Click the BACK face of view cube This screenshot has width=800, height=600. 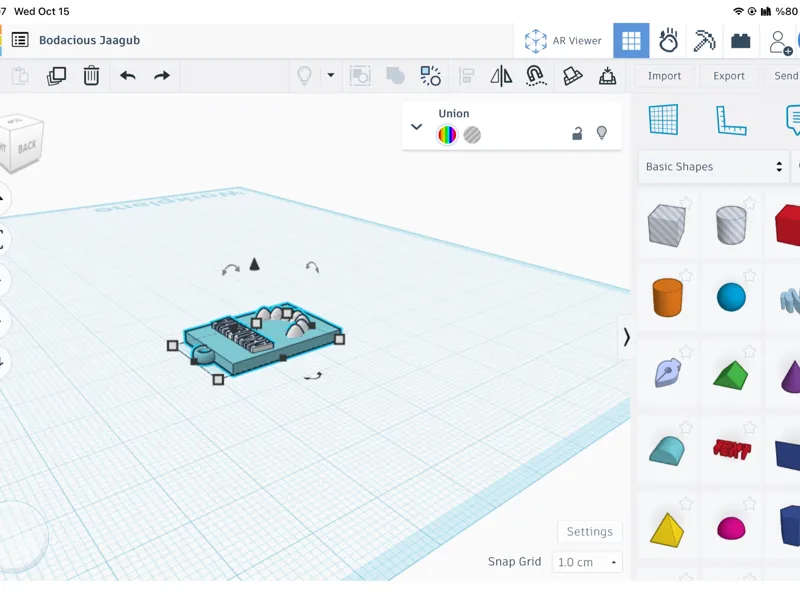click(27, 147)
